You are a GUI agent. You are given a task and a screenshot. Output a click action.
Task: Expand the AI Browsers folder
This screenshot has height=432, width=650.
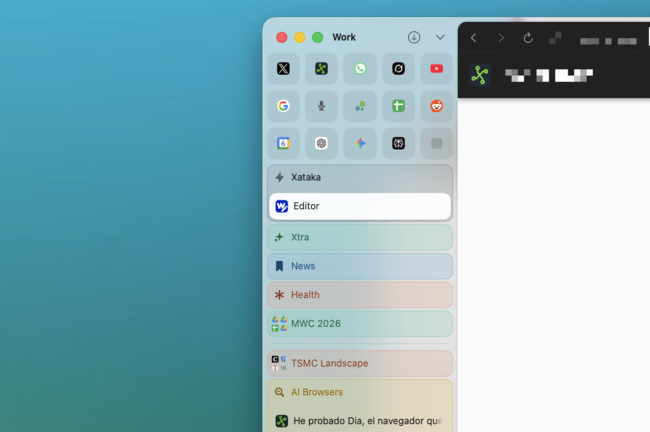click(359, 392)
